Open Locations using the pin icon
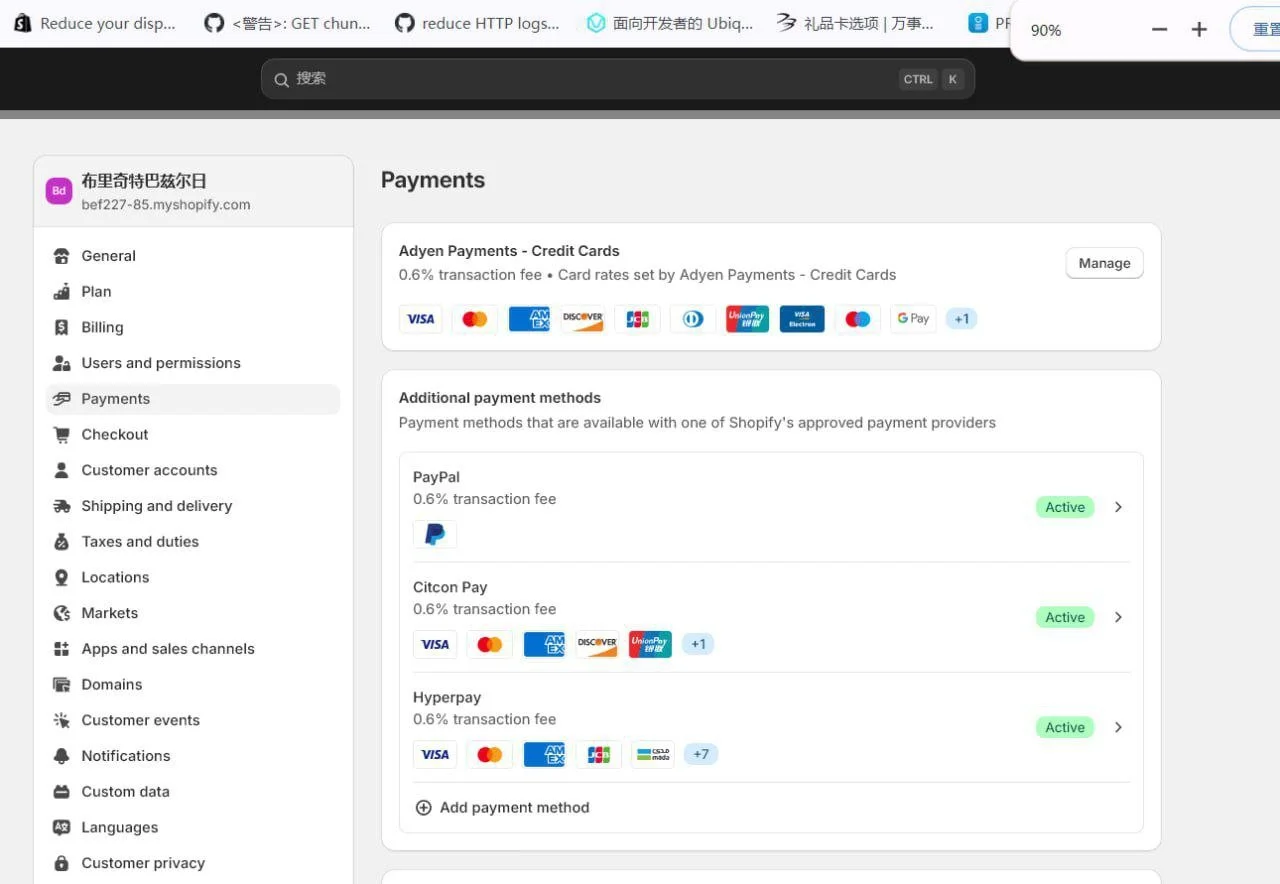The image size is (1280, 884). click(62, 578)
